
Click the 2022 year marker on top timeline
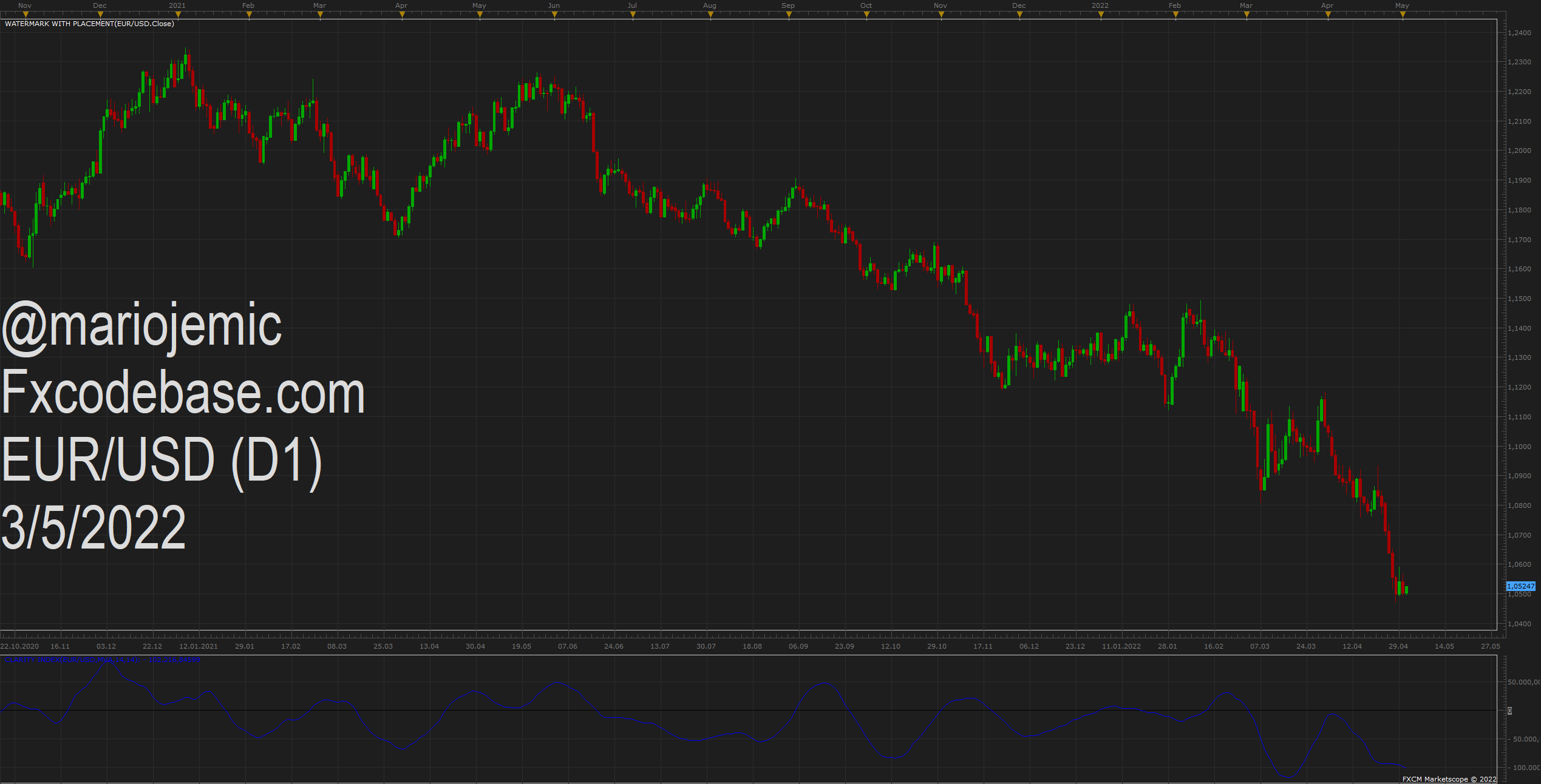tap(1100, 5)
